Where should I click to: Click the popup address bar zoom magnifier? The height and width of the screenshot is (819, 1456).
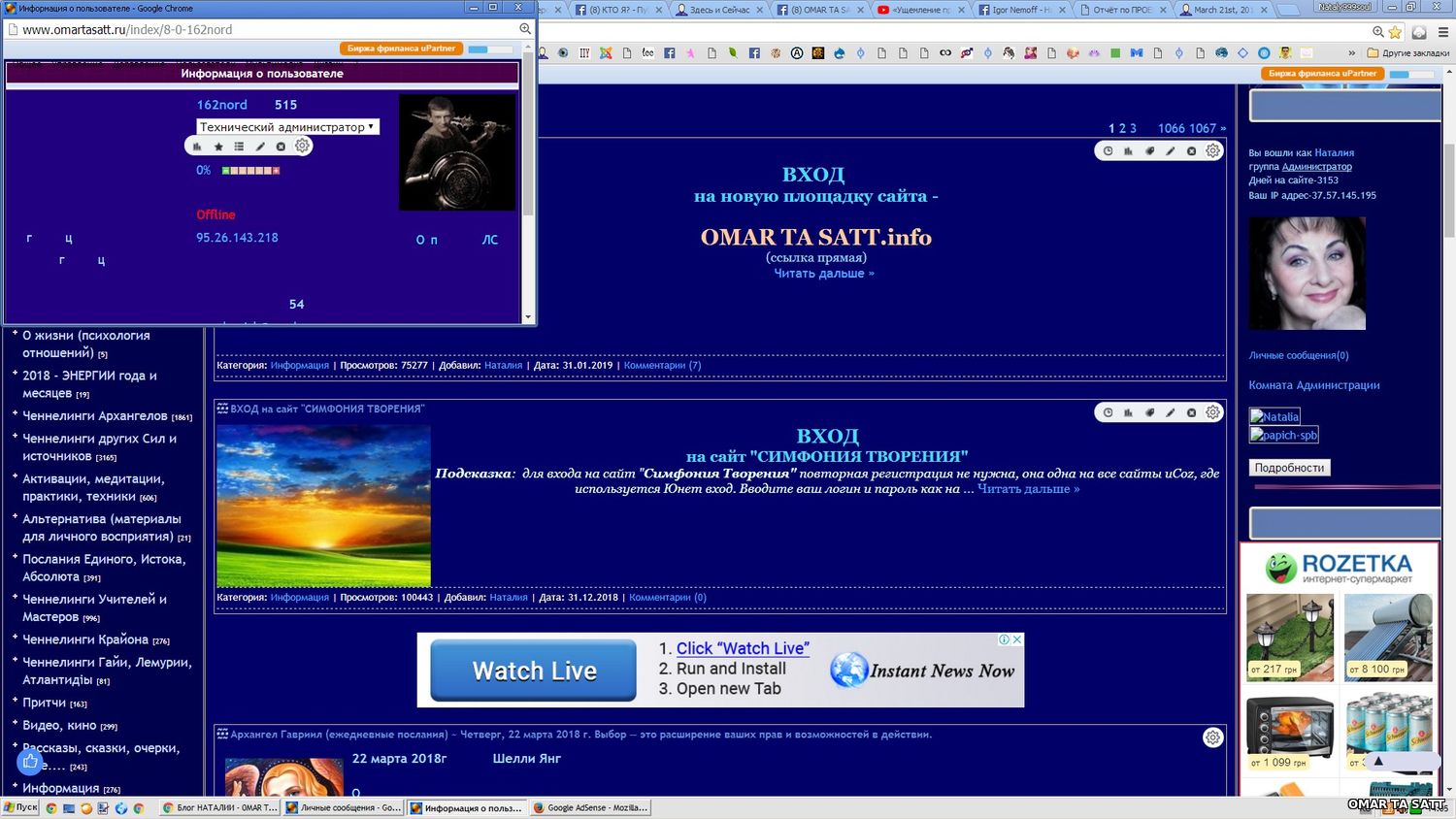pyautogui.click(x=525, y=29)
